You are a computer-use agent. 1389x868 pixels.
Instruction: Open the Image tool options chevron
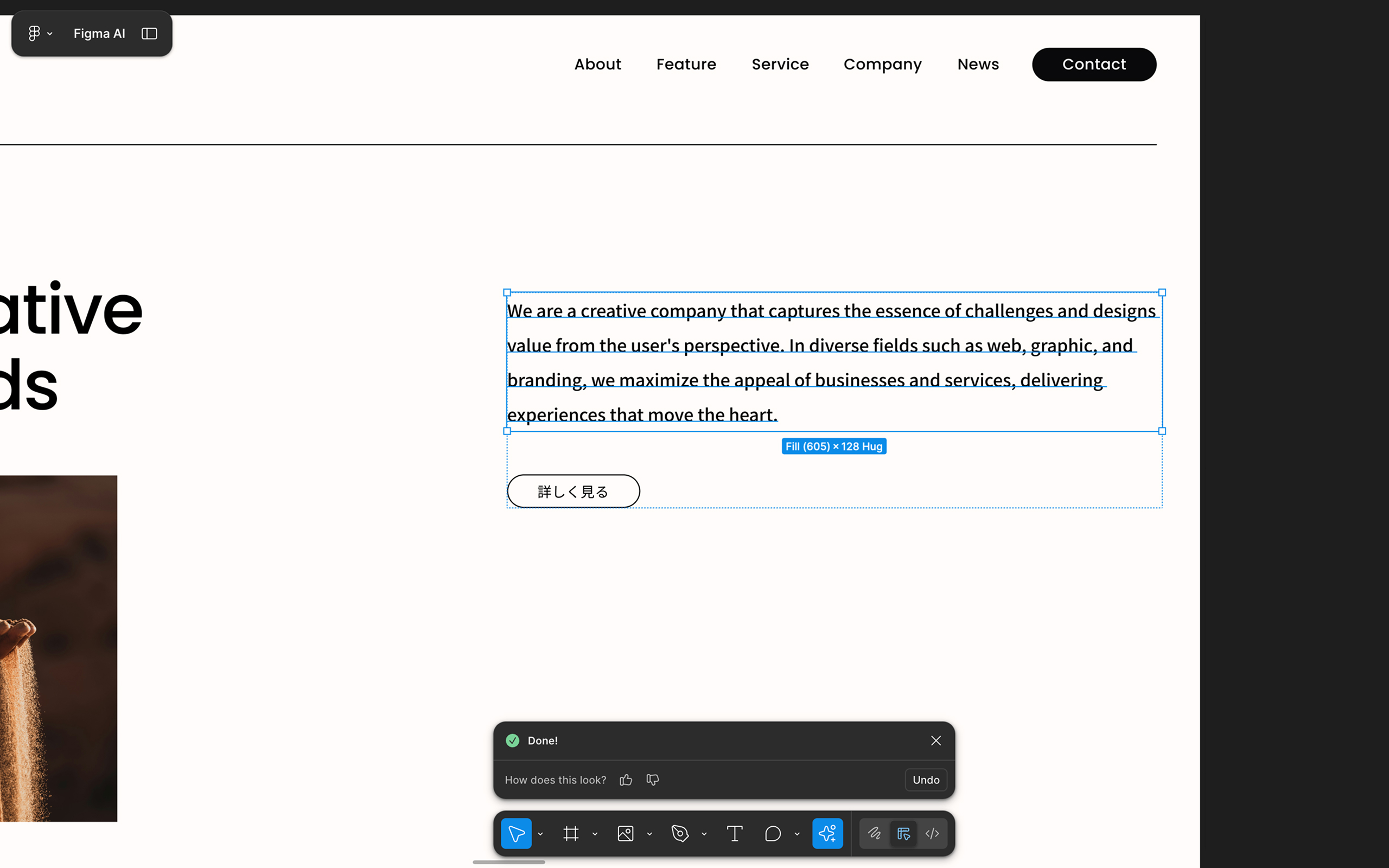tap(649, 834)
